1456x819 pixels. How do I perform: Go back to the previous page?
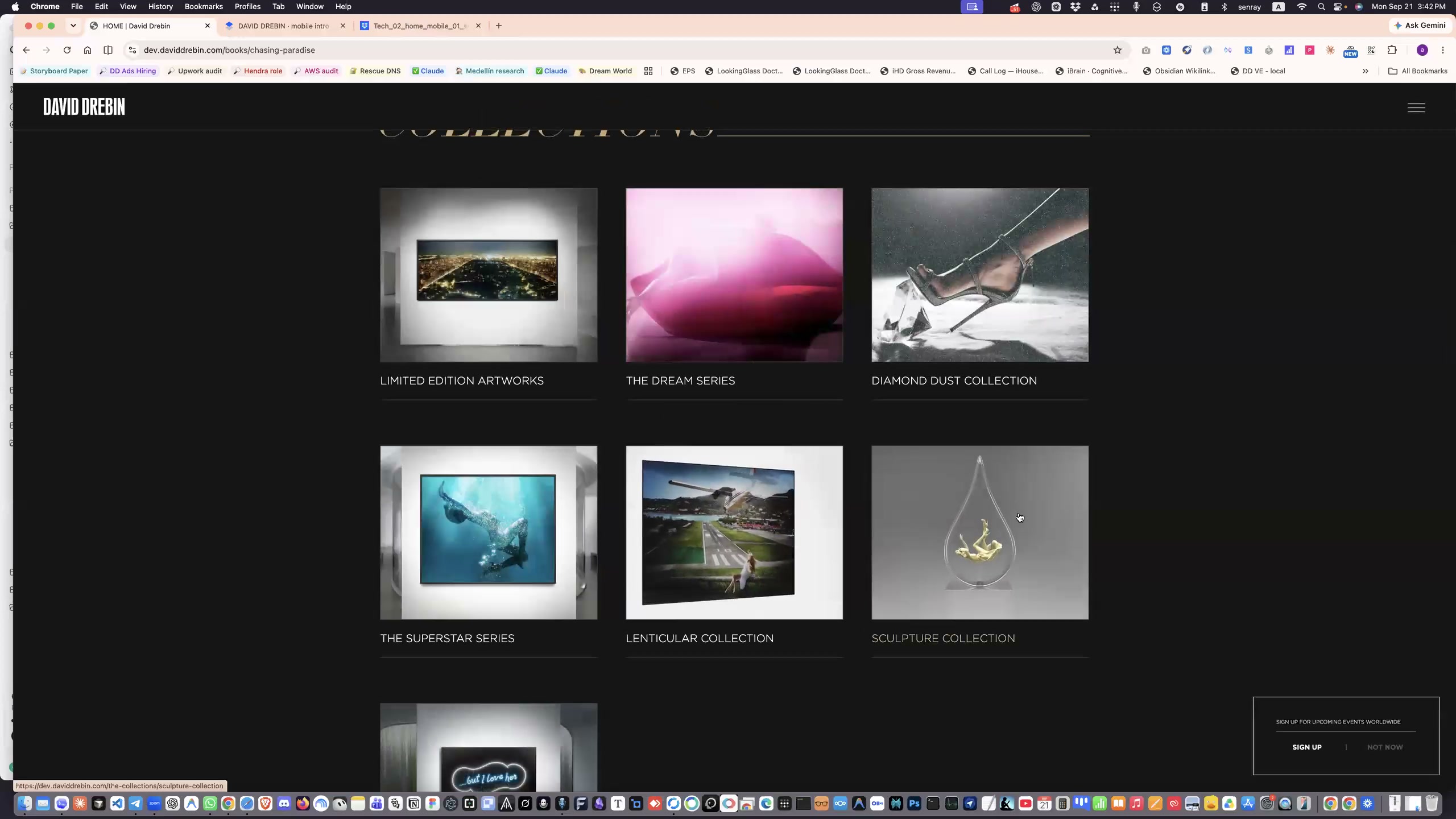click(x=26, y=50)
